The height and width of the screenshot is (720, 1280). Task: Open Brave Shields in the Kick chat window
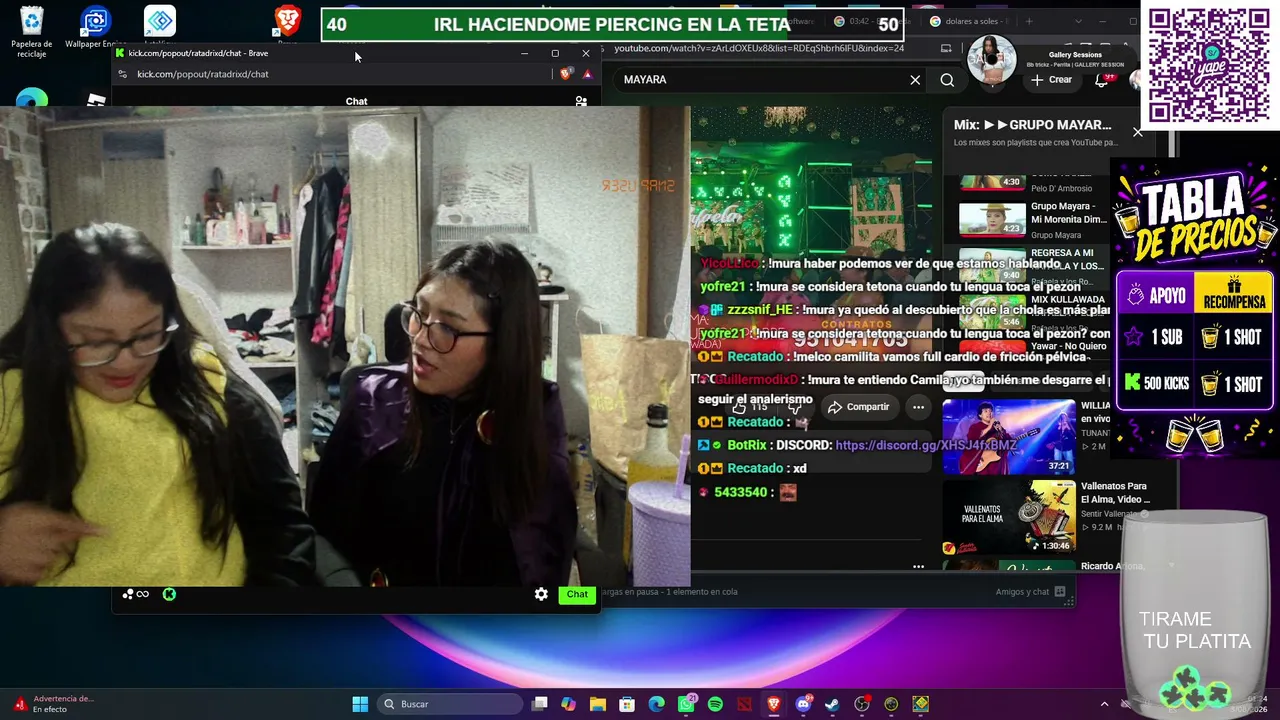(567, 74)
